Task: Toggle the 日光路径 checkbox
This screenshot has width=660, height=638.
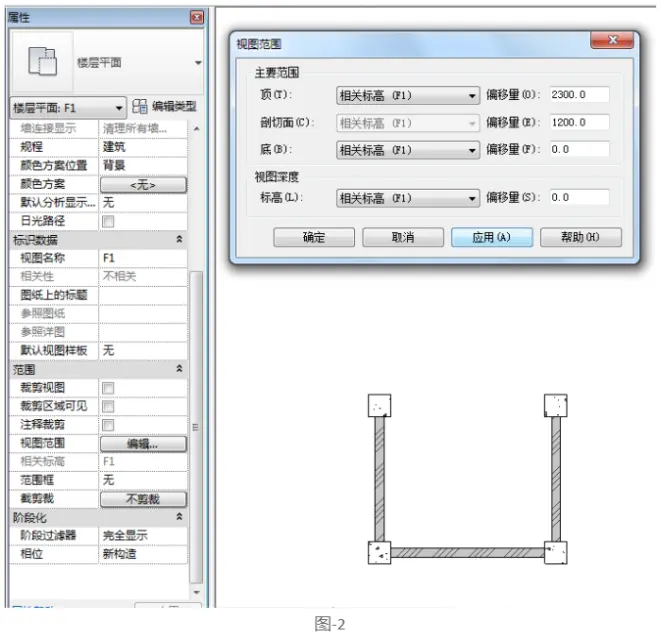Action: coord(108,221)
